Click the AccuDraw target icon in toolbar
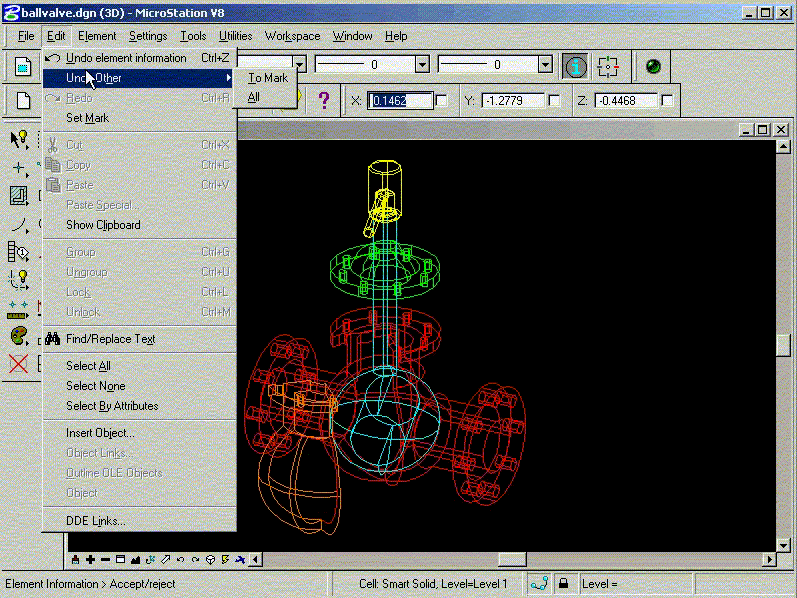 608,66
